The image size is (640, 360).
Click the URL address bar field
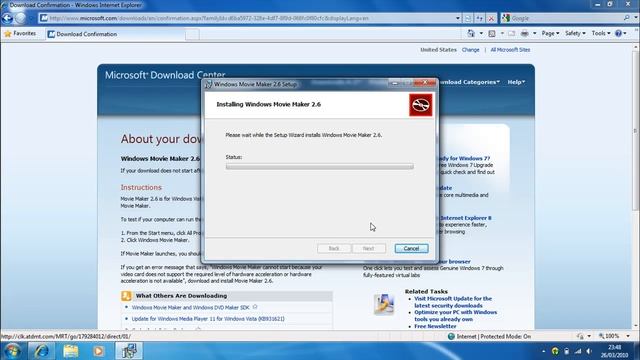247,18
